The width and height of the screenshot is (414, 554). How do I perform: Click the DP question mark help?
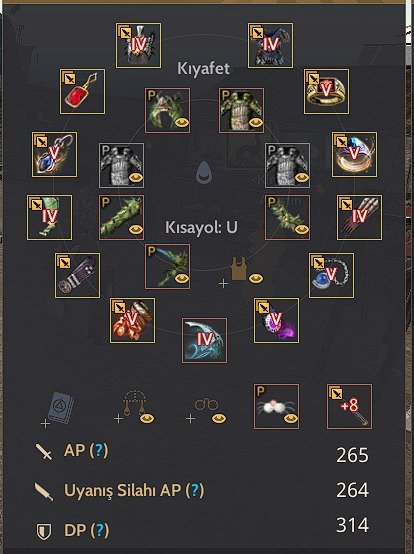click(100, 530)
